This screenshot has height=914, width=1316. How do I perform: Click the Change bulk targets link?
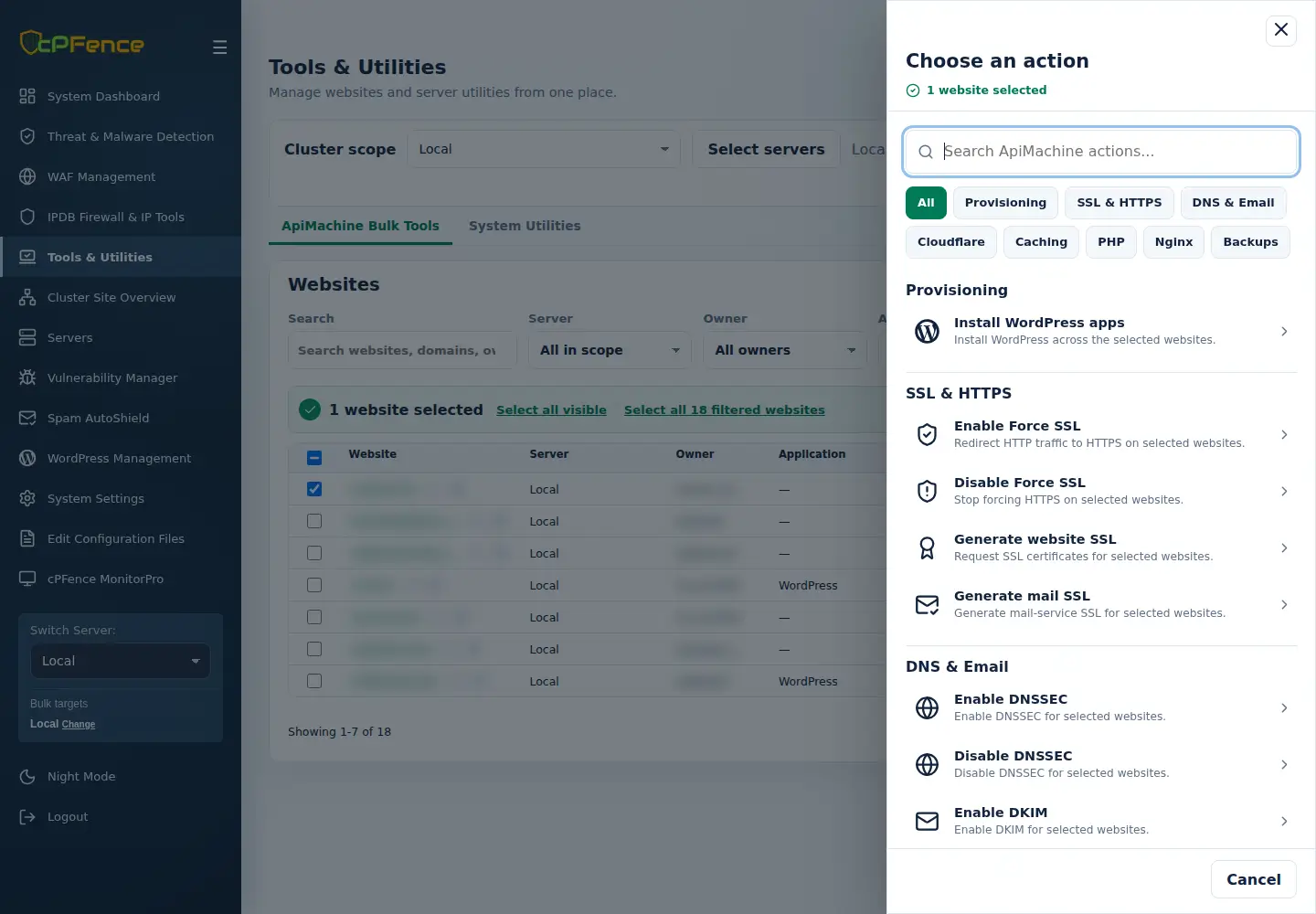(79, 724)
